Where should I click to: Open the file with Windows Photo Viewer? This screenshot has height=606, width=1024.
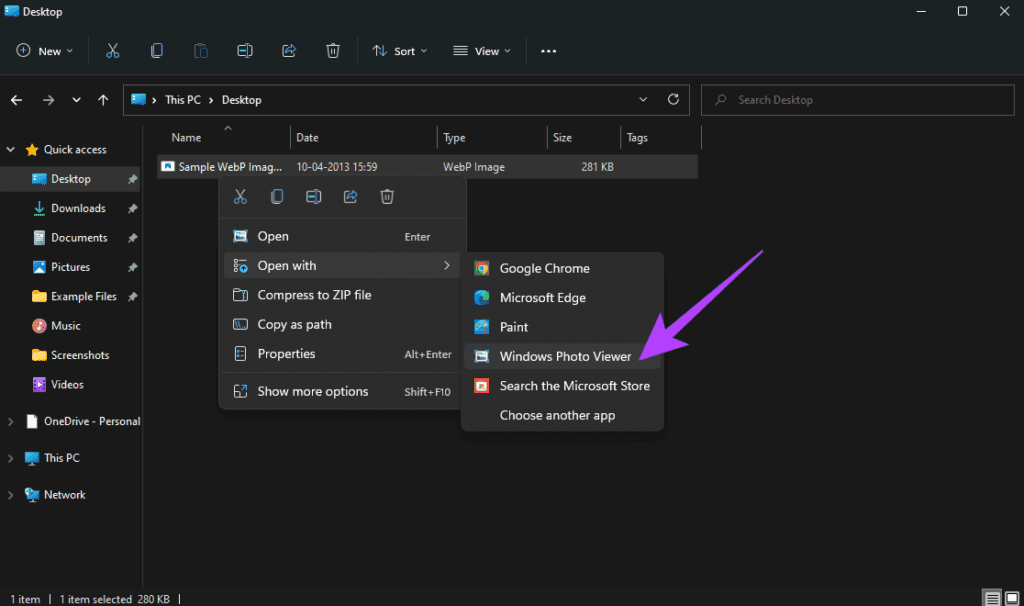562,357
